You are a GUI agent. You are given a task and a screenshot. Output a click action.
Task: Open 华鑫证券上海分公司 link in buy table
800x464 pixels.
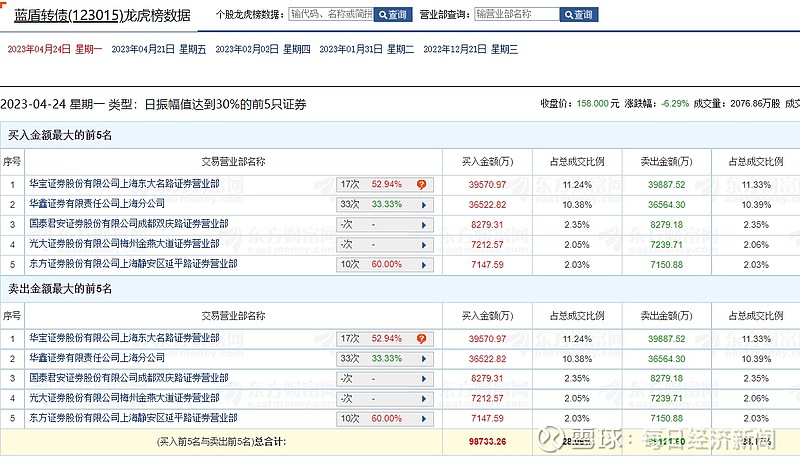(x=97, y=204)
